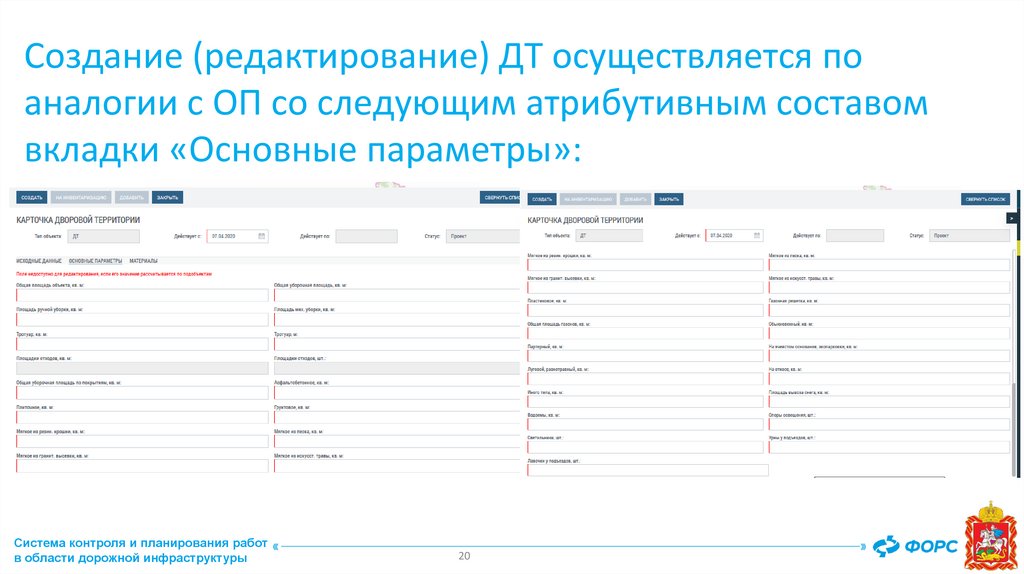Click ЗАКРЫТЬ button in the left screenshot
Screen dimensions: 1024x574
point(167,197)
